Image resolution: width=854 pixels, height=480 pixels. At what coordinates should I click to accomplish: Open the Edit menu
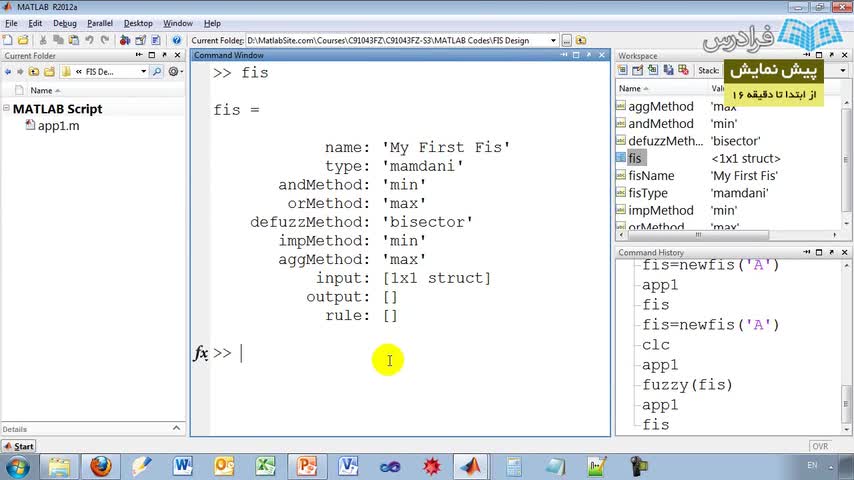click(x=35, y=23)
